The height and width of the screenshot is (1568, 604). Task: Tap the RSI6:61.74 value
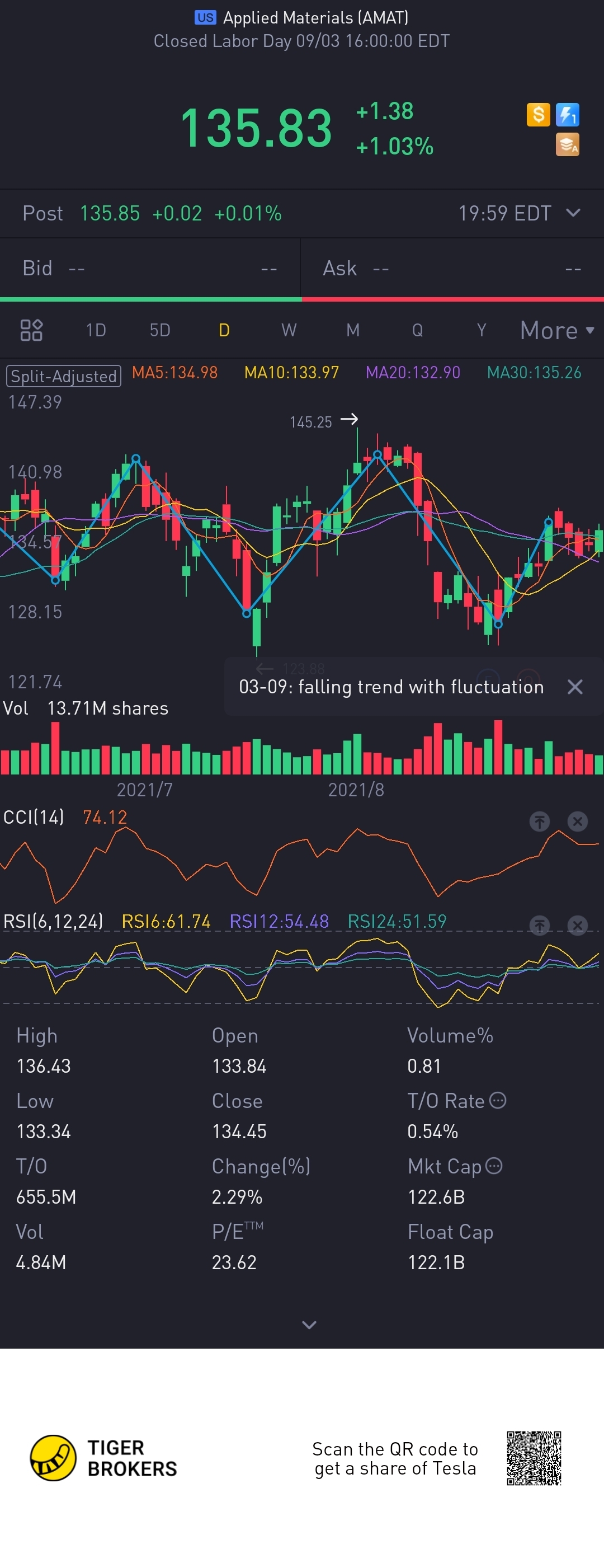tap(166, 921)
